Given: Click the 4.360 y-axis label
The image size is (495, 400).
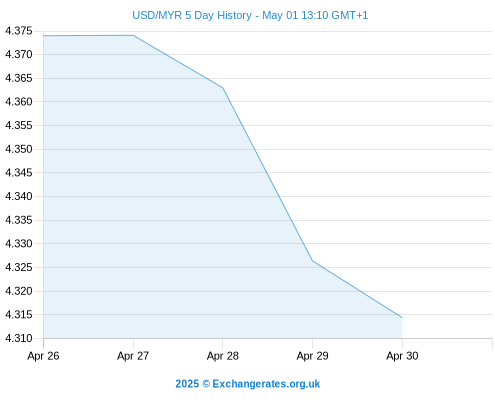Looking at the screenshot, I should coord(19,102).
